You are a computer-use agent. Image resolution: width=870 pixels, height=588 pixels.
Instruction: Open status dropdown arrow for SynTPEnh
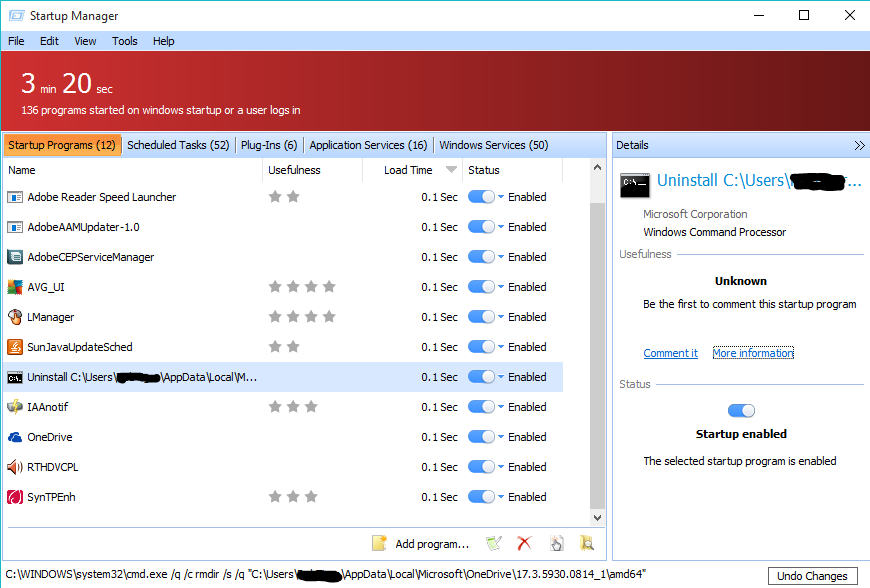pyautogui.click(x=501, y=497)
